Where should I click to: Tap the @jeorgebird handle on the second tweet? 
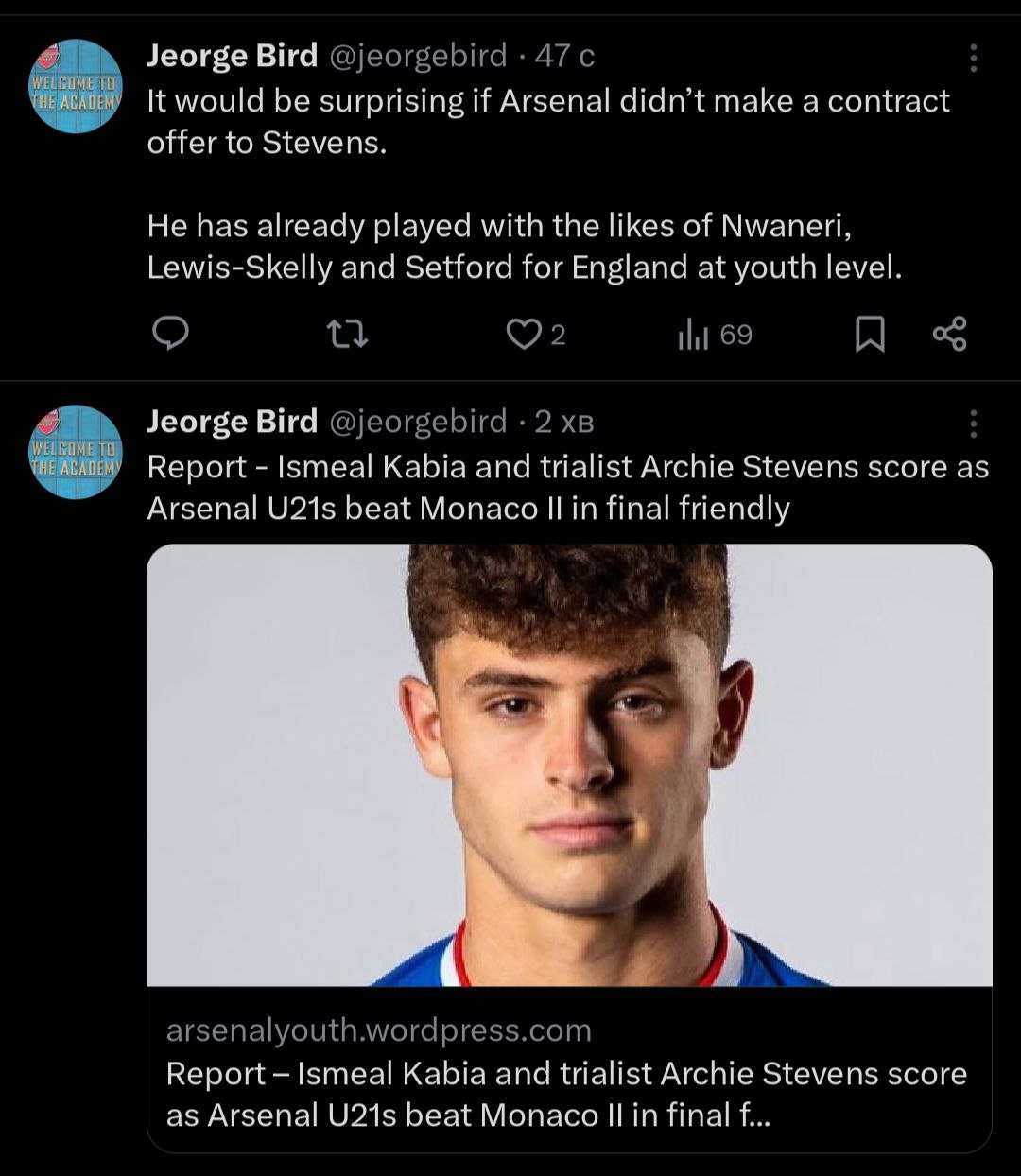click(x=417, y=422)
